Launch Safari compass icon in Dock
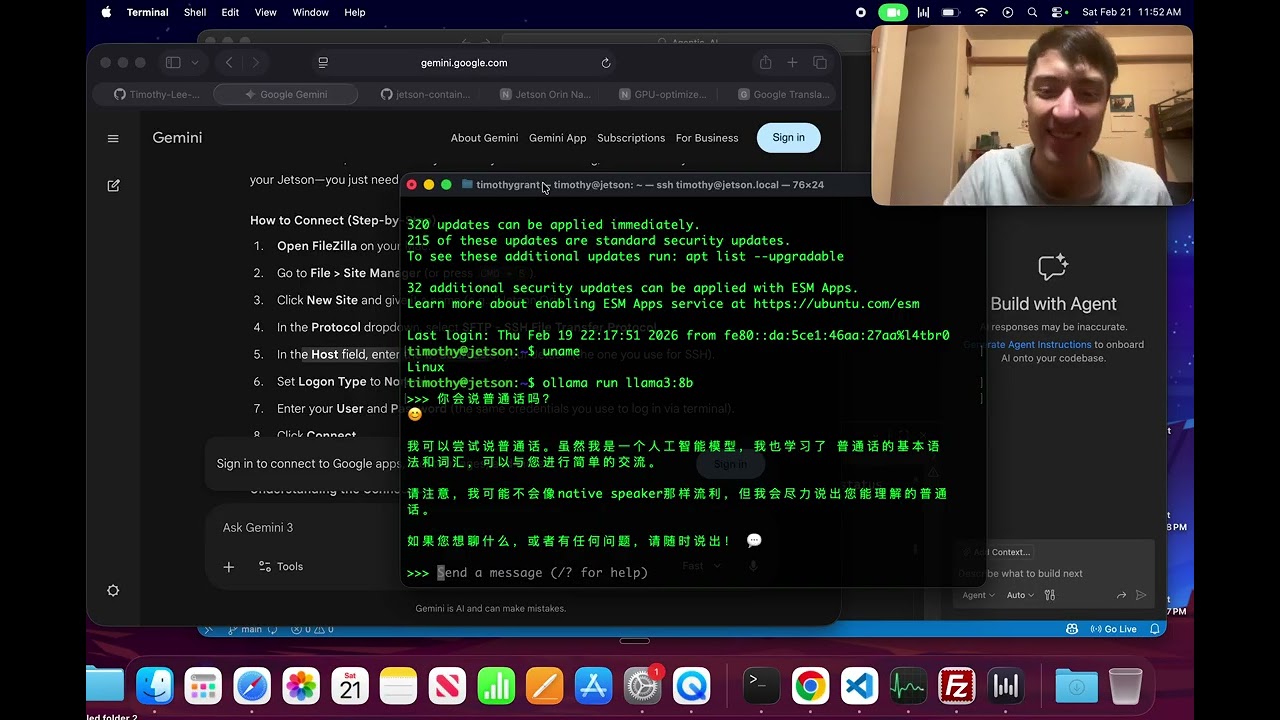The image size is (1280, 720). 252,686
